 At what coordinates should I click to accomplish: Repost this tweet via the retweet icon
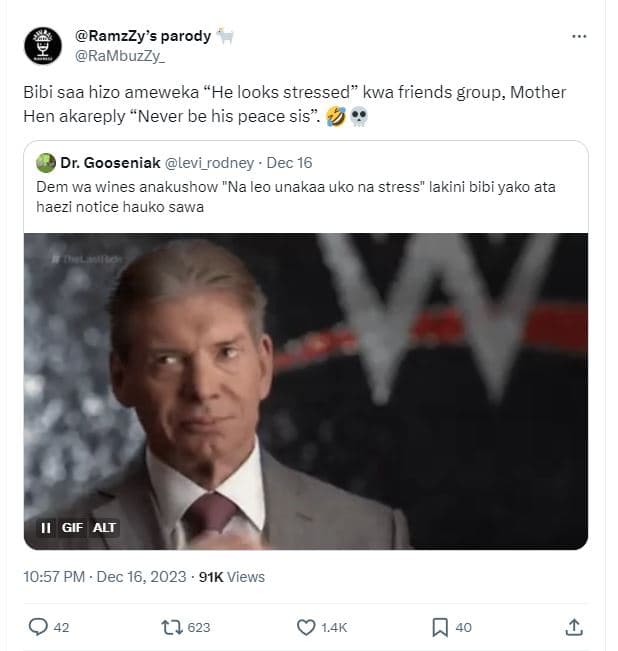(170, 627)
